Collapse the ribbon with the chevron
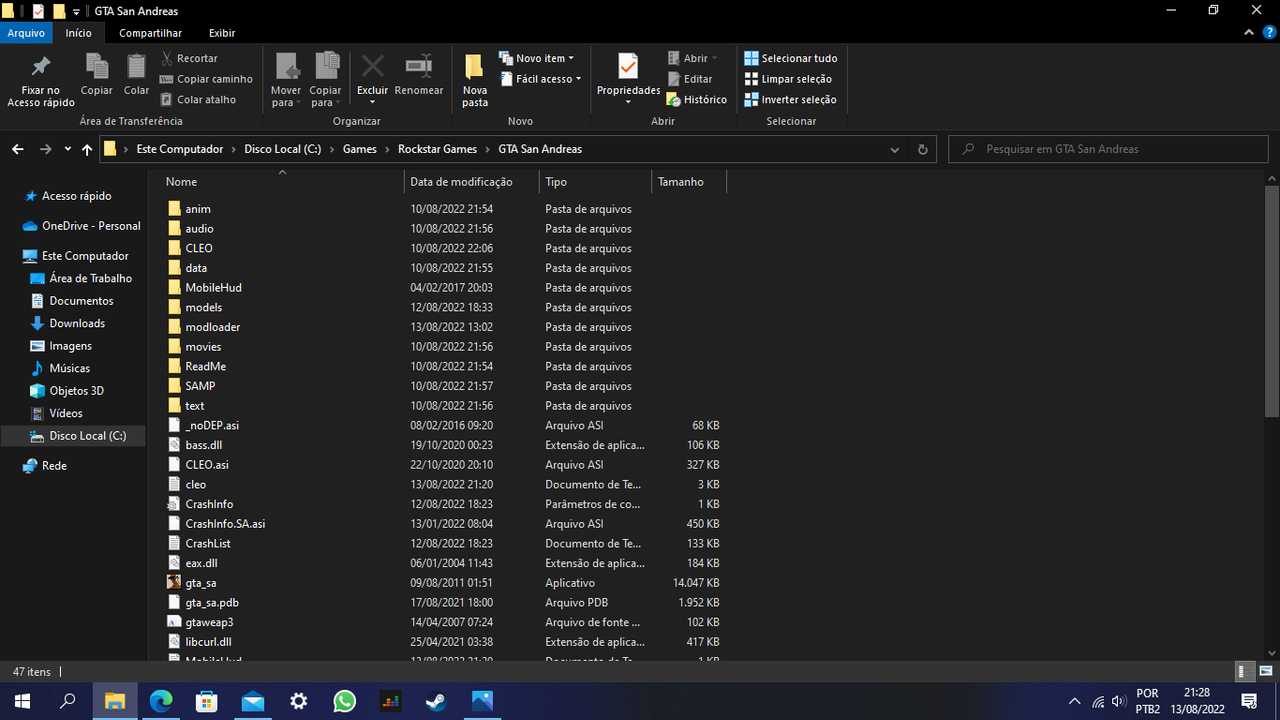Viewport: 1280px width, 720px height. click(x=1247, y=33)
